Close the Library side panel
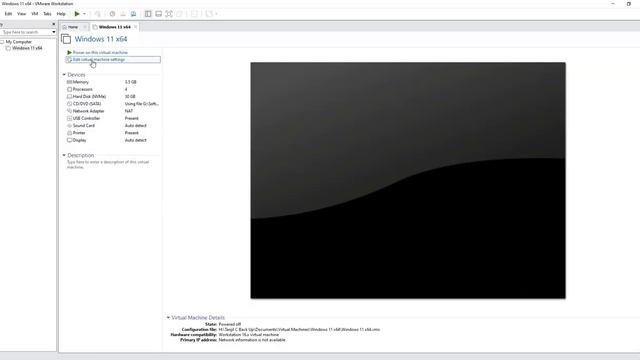The image size is (640, 360). pyautogui.click(x=53, y=24)
